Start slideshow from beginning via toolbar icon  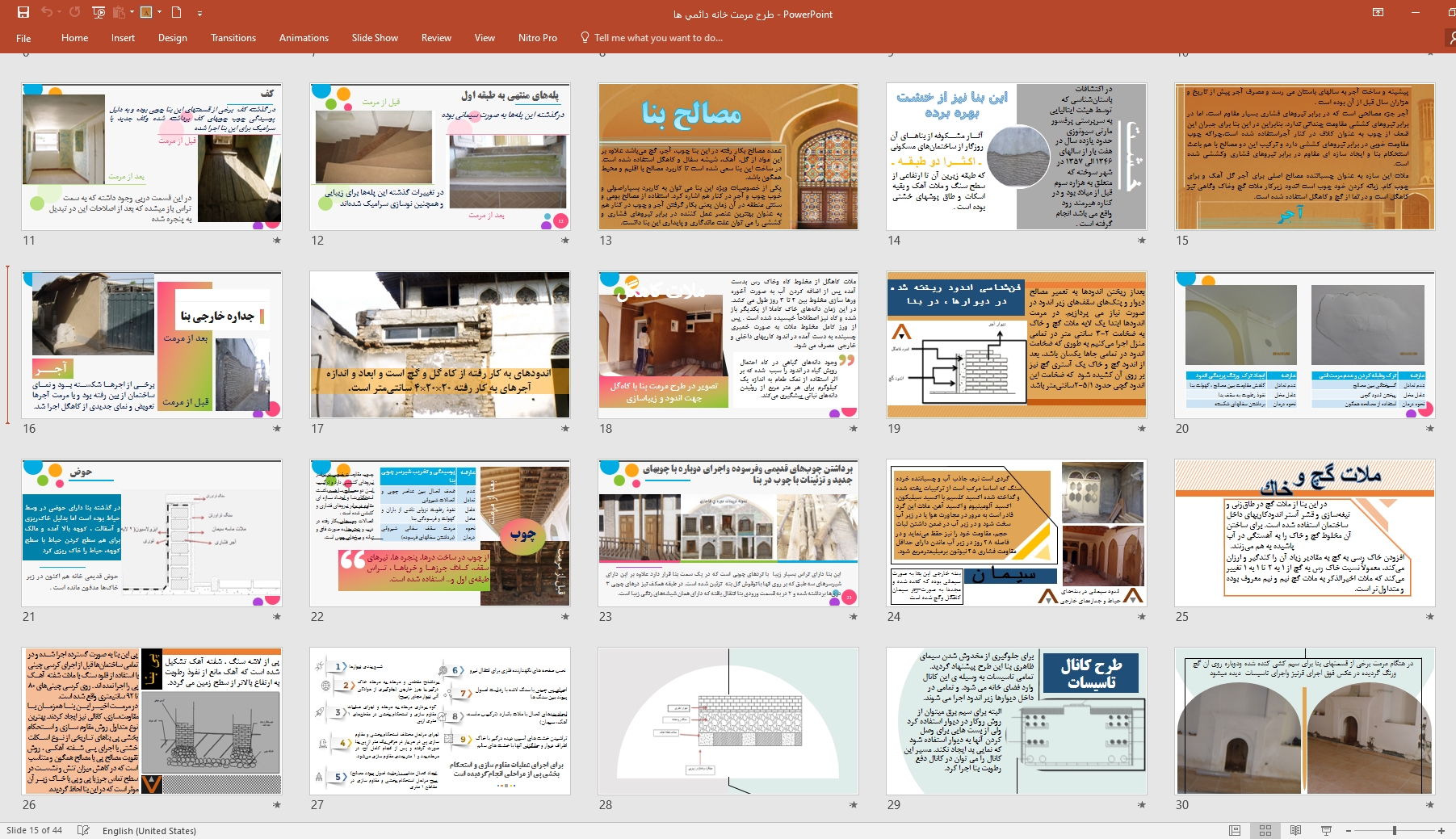(99, 12)
